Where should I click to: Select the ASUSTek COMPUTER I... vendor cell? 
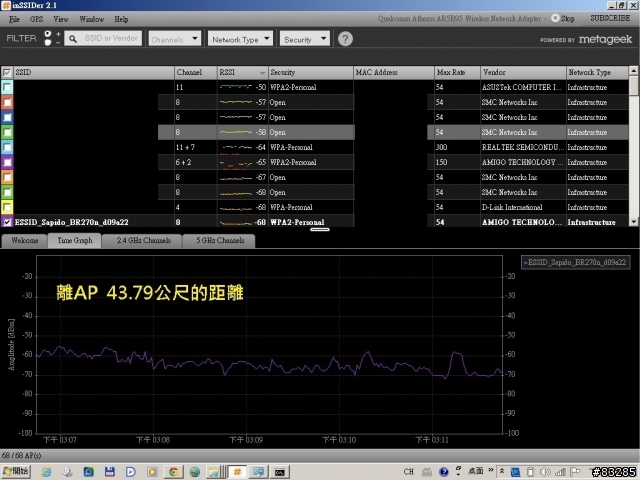click(523, 87)
